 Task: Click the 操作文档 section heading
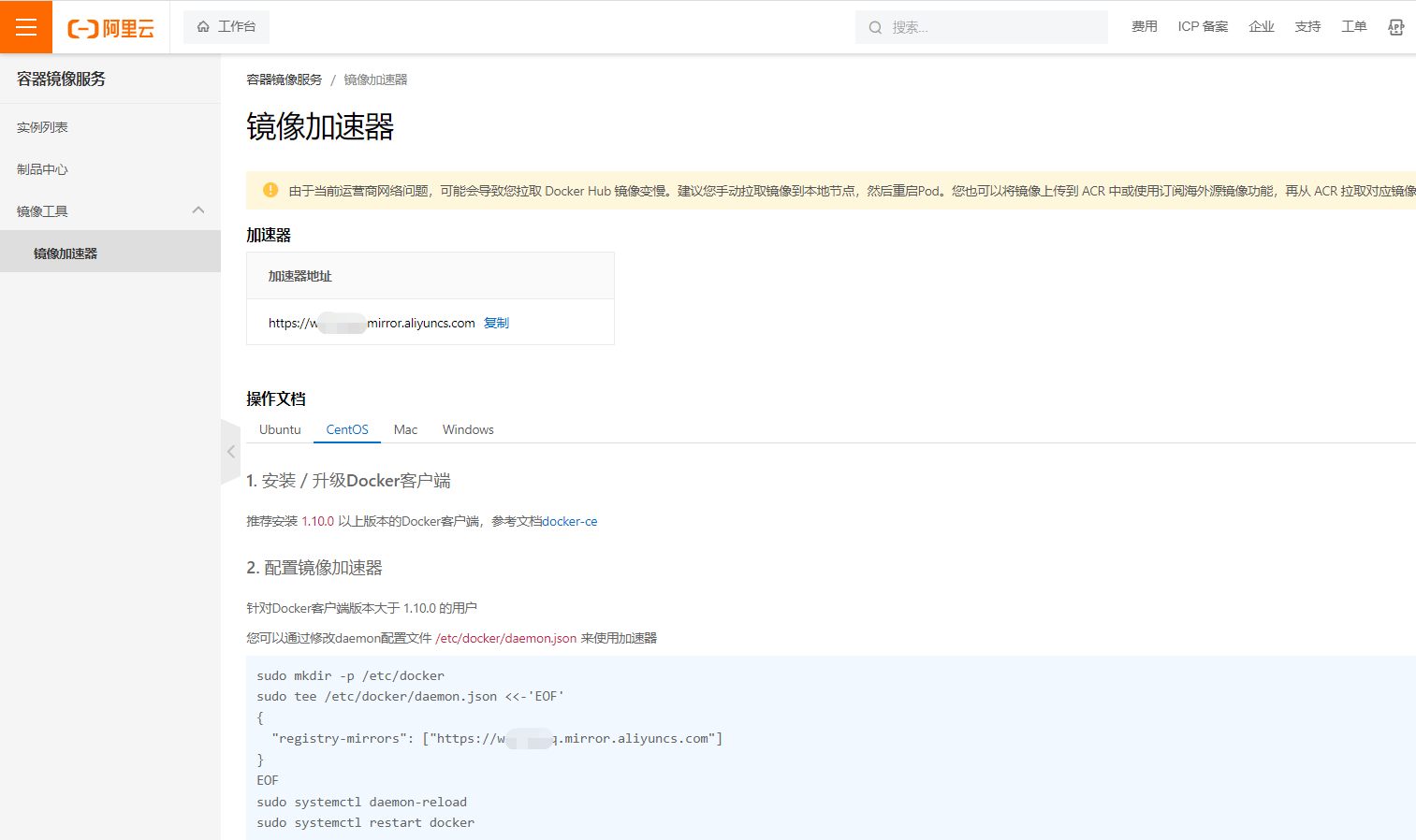click(276, 398)
